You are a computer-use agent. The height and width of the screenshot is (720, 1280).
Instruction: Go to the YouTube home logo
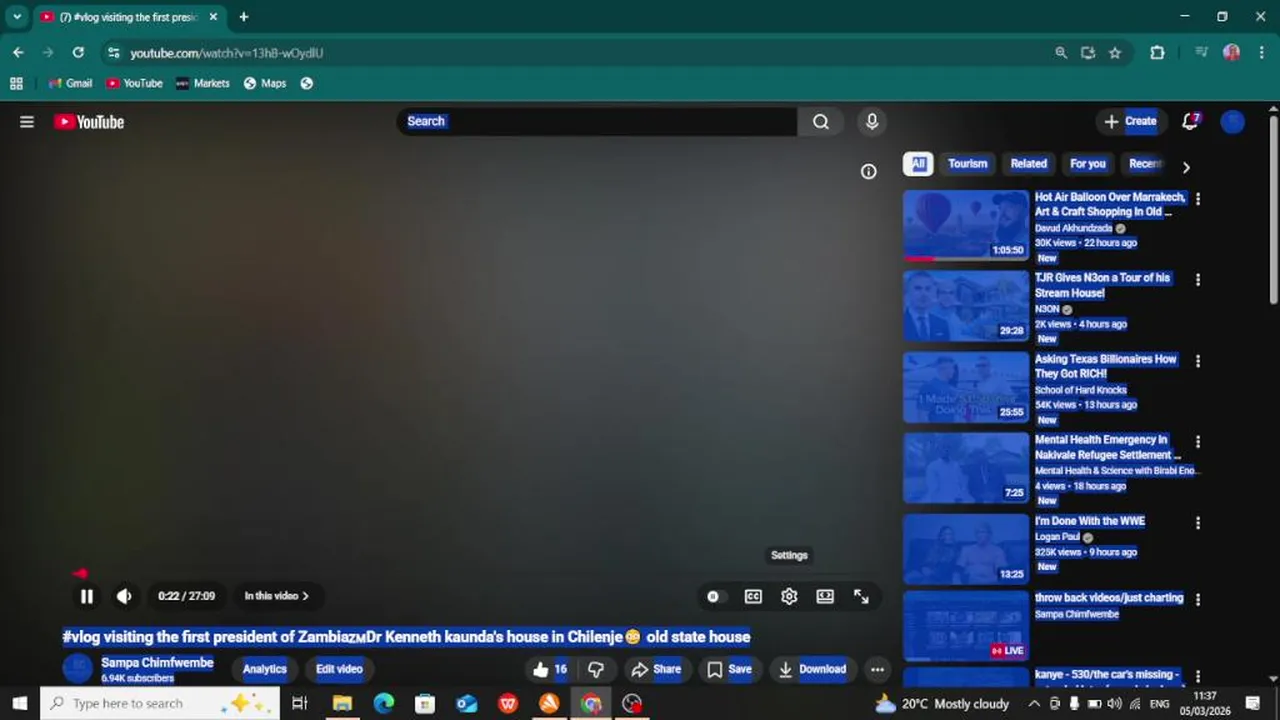89,122
